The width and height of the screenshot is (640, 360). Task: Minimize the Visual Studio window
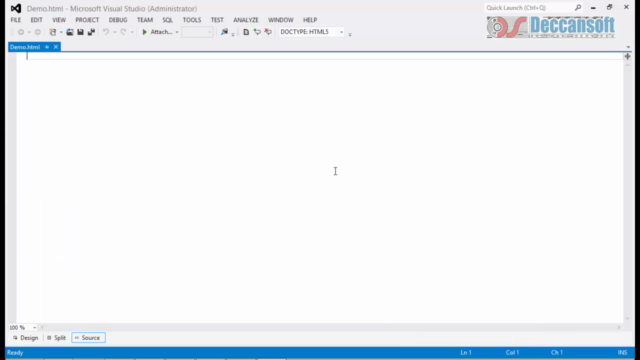[593, 7]
